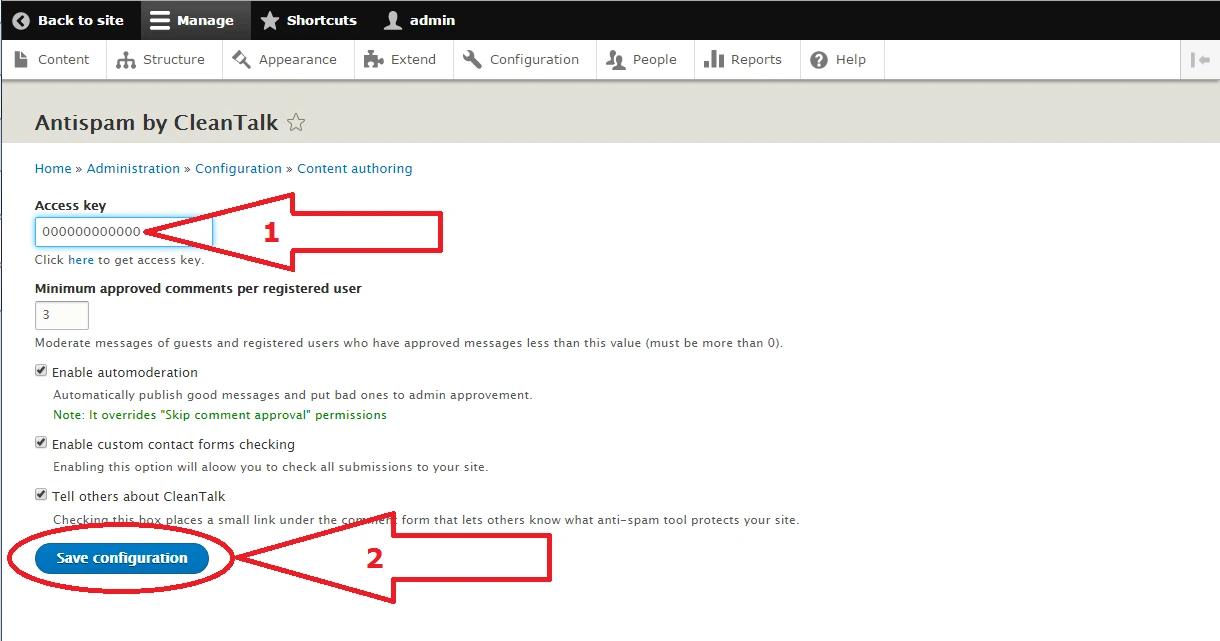
Task: Go to Home breadcrumb link
Action: (x=53, y=169)
